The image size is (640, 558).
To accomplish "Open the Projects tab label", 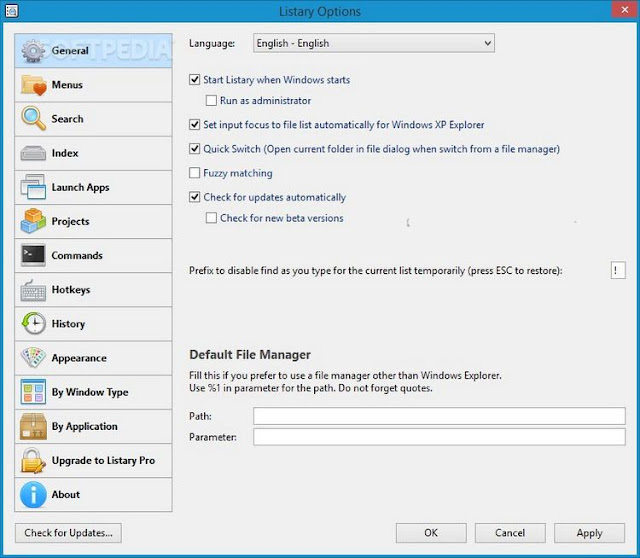I will (70, 221).
